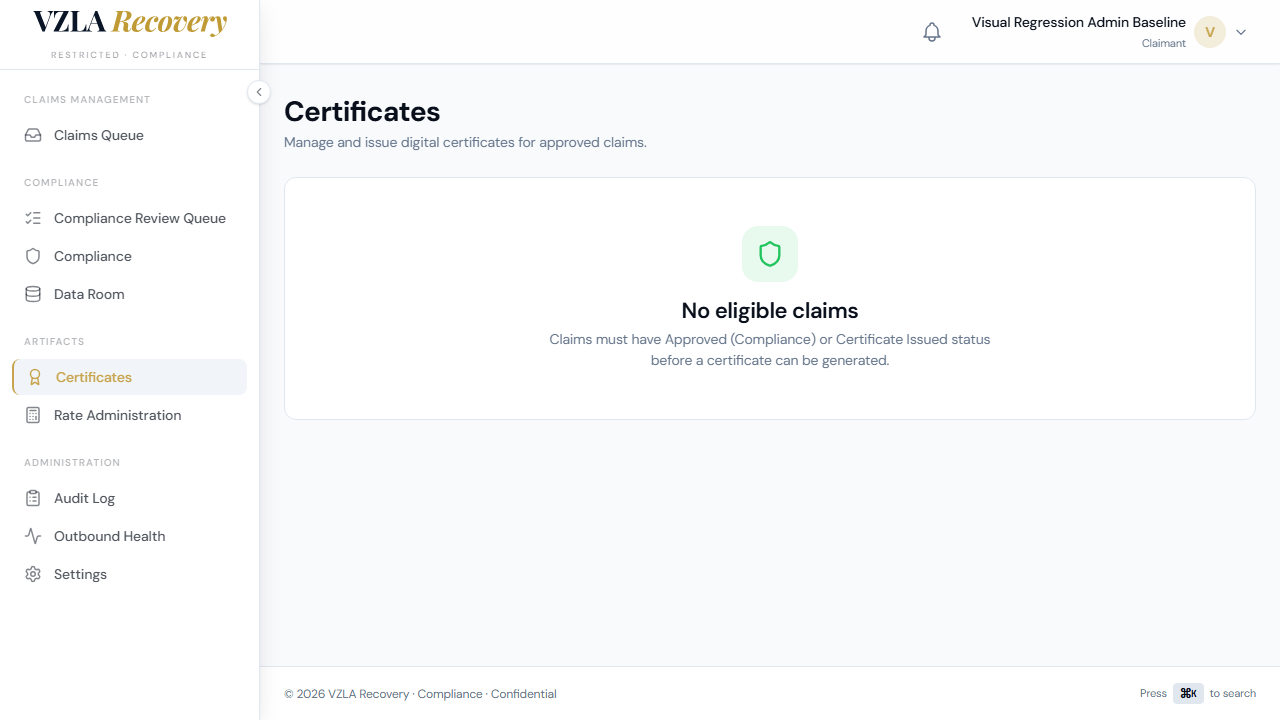Click the VZLA Recovery logo

(x=130, y=23)
